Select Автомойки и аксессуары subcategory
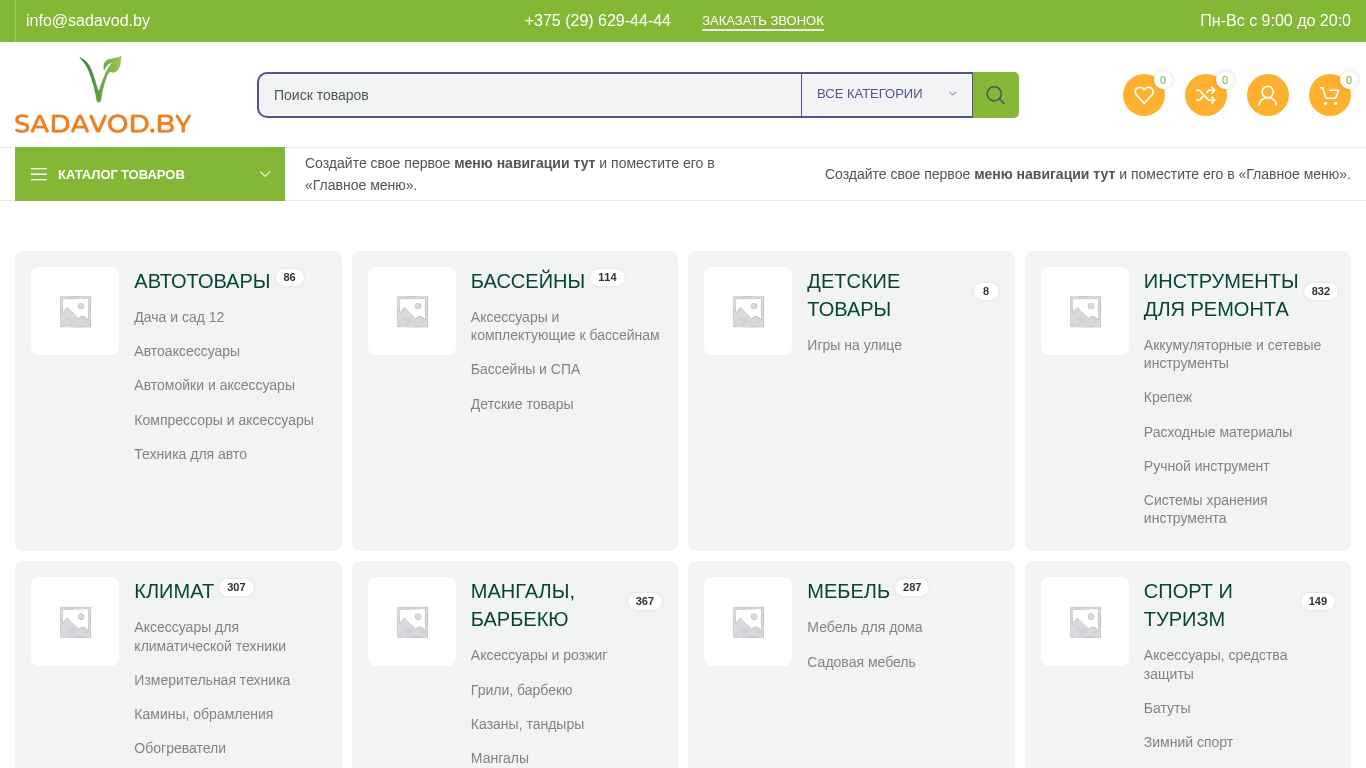1366x768 pixels. pos(214,385)
